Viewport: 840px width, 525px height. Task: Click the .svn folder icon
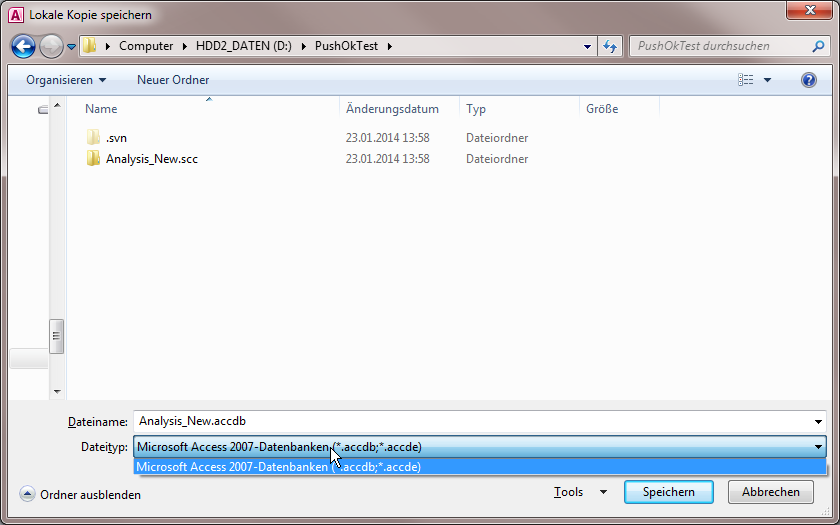point(94,138)
